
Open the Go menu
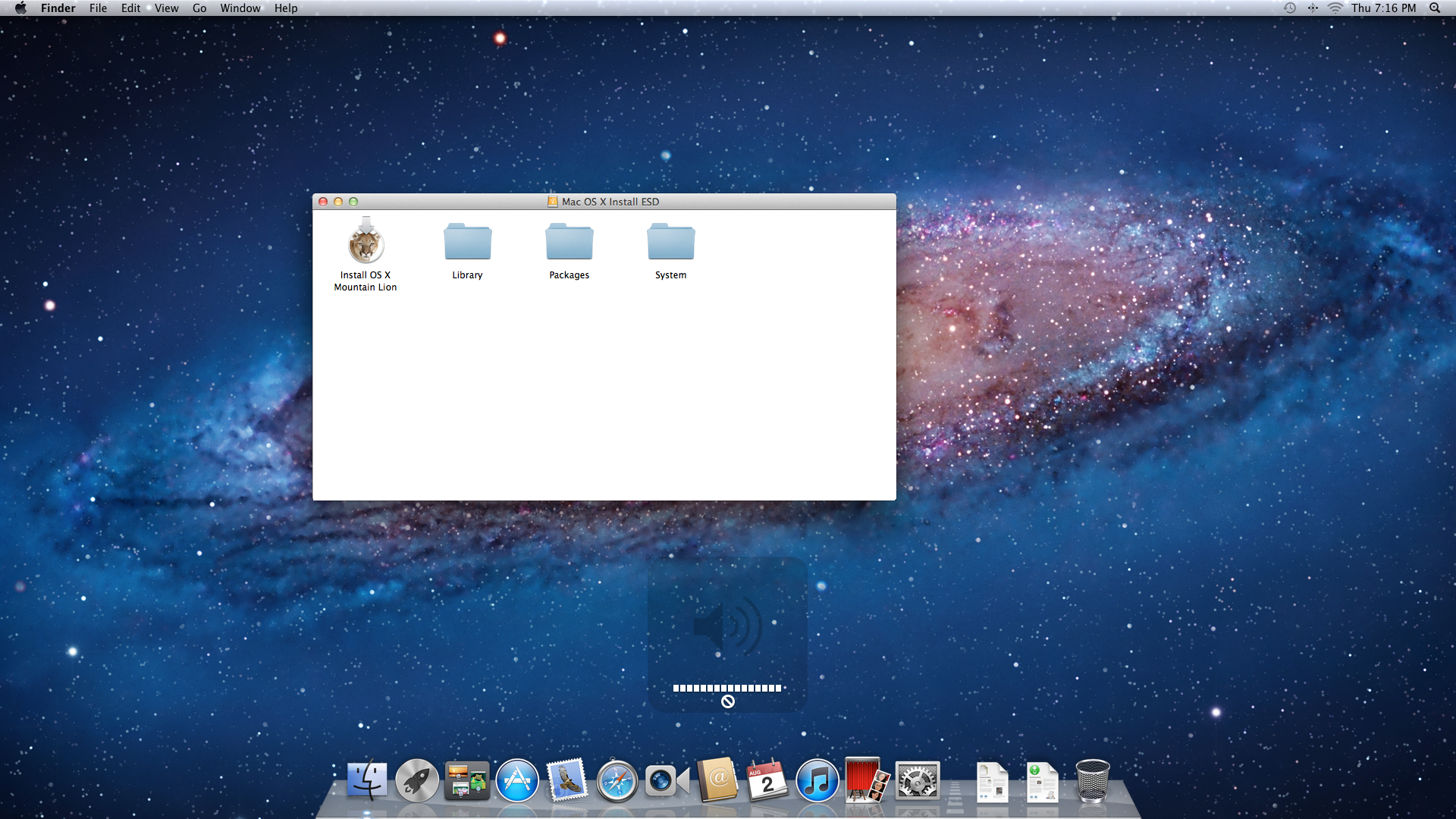pos(199,8)
